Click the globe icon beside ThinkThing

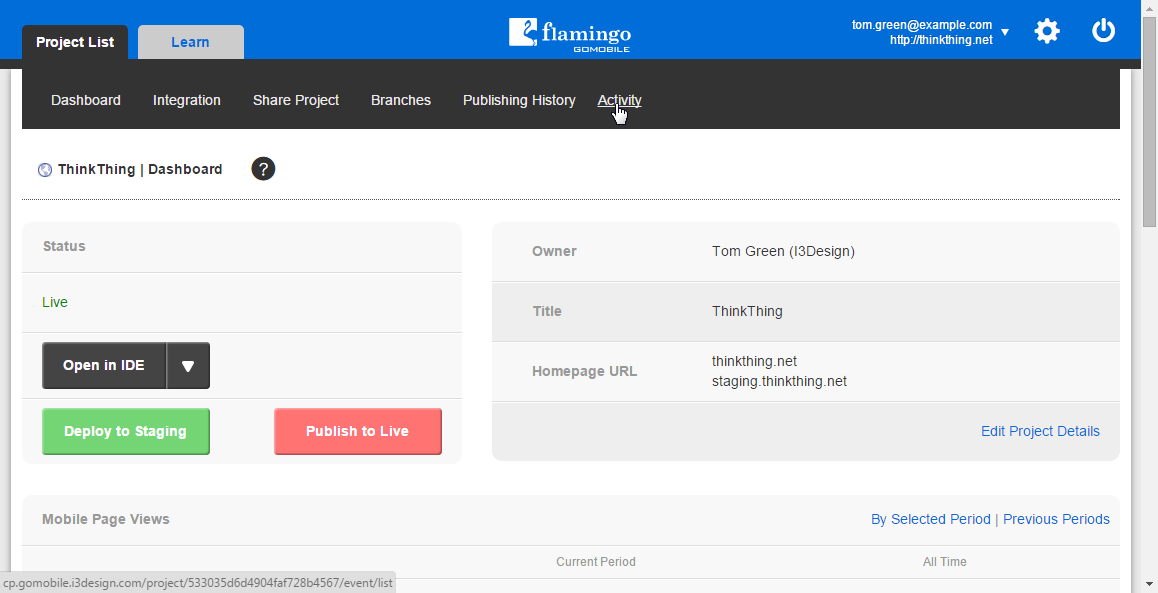(x=45, y=170)
